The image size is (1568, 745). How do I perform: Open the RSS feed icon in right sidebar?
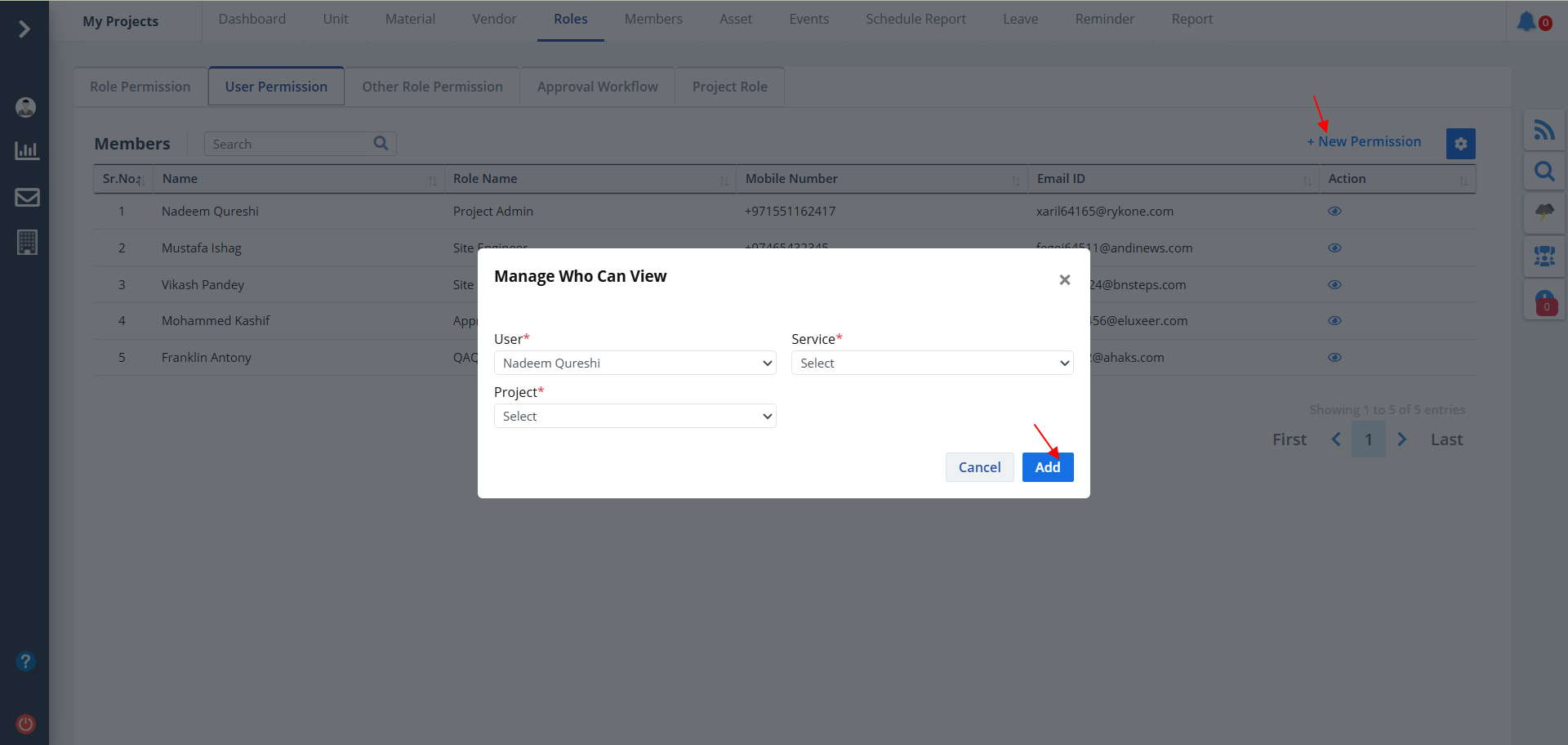(x=1543, y=130)
